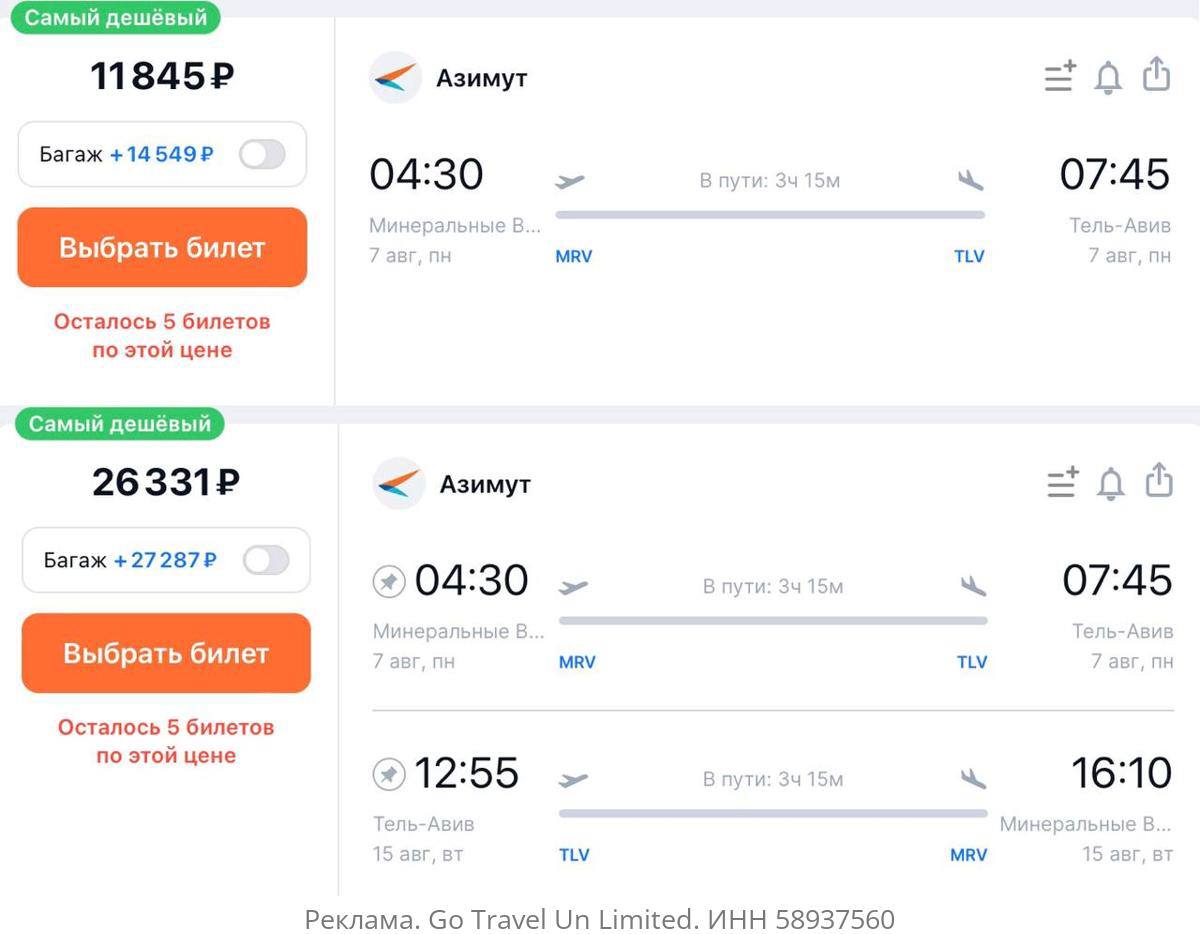1200x934 pixels.
Task: Click the bell icon on the one-way ticket
Action: click(x=1108, y=77)
